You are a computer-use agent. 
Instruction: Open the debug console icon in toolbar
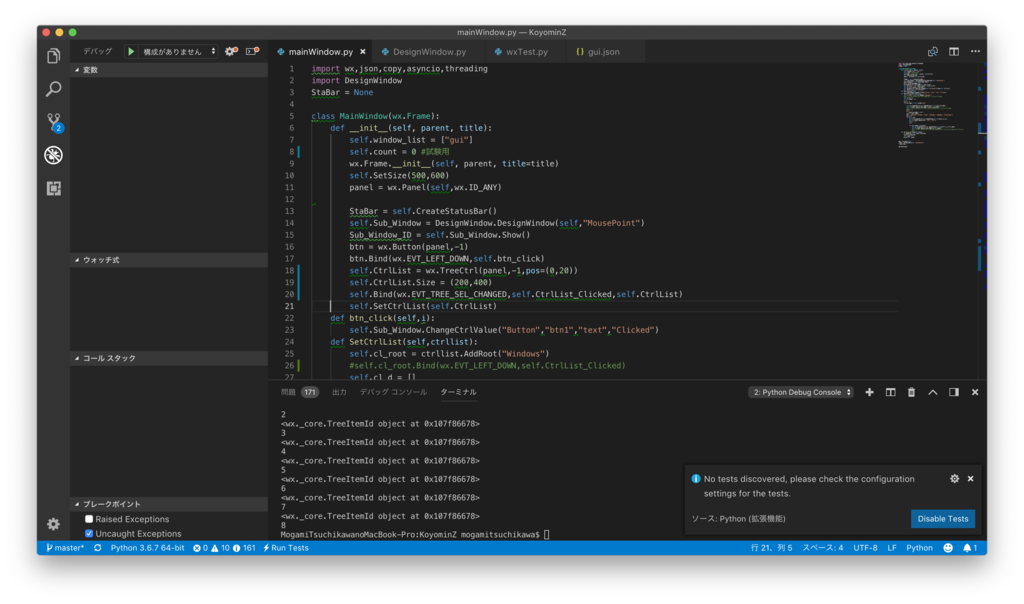252,51
